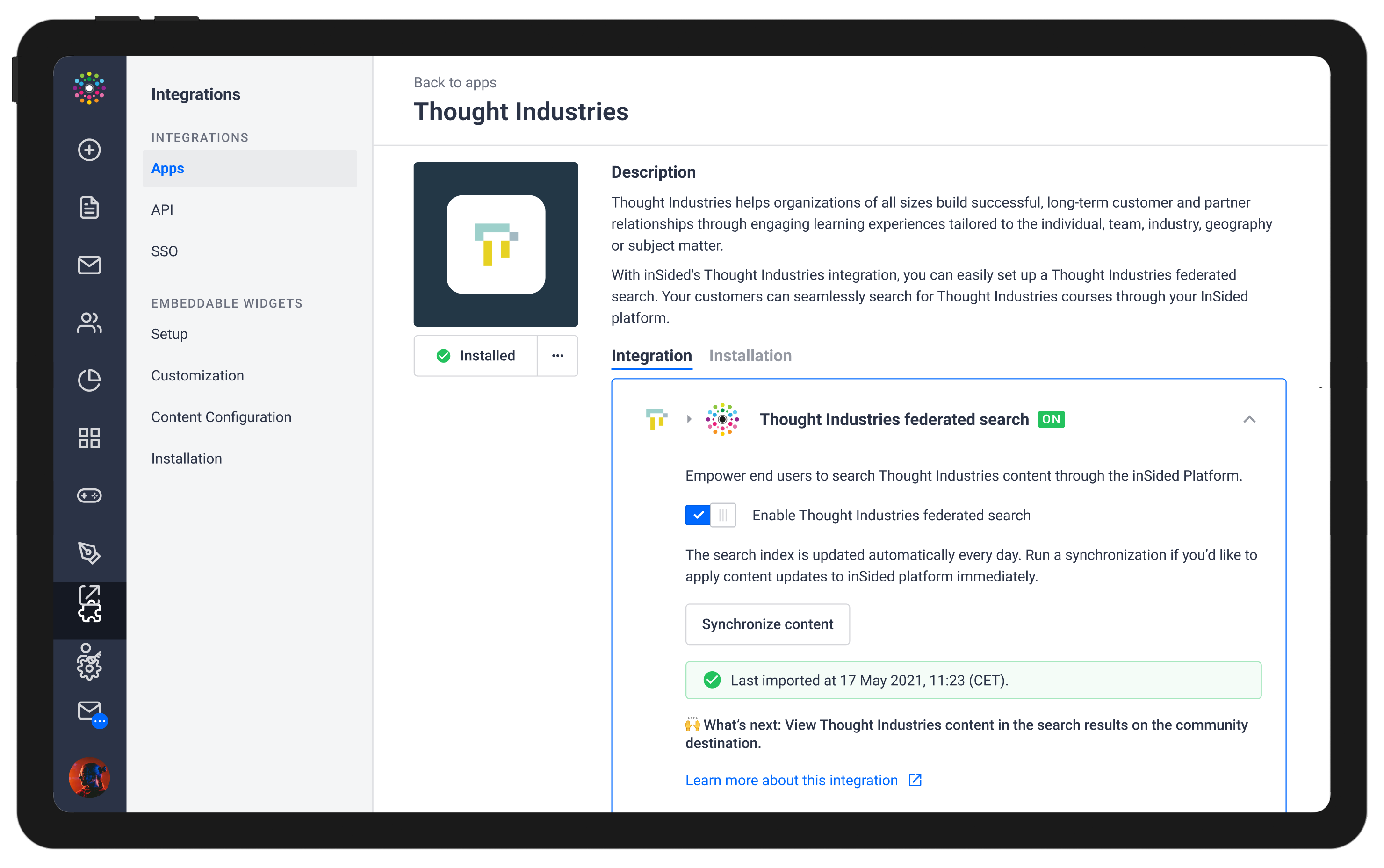Click the What's next guidance text
The image size is (1384, 868).
click(966, 734)
